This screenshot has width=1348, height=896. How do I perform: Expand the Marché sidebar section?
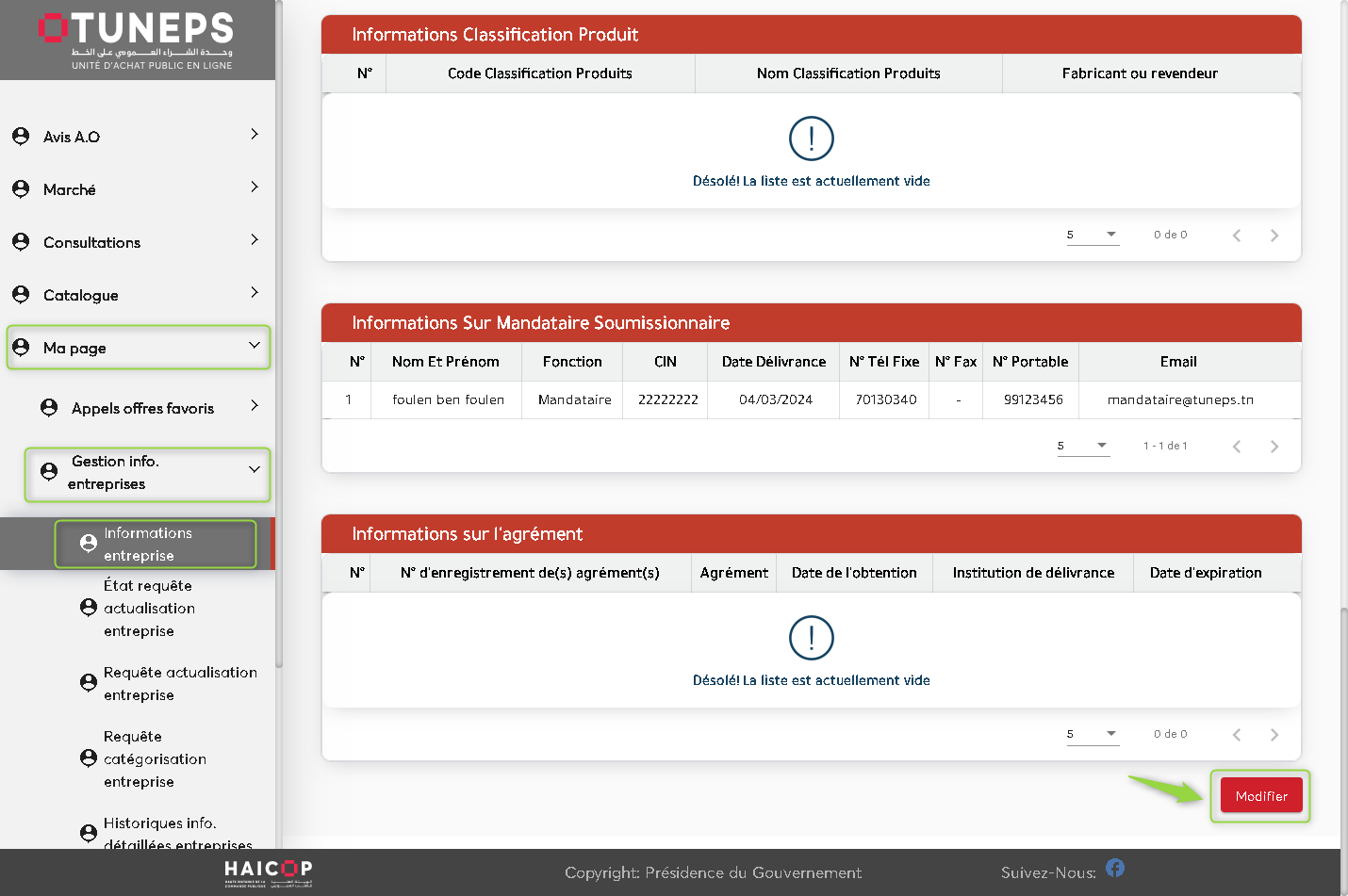click(x=254, y=187)
